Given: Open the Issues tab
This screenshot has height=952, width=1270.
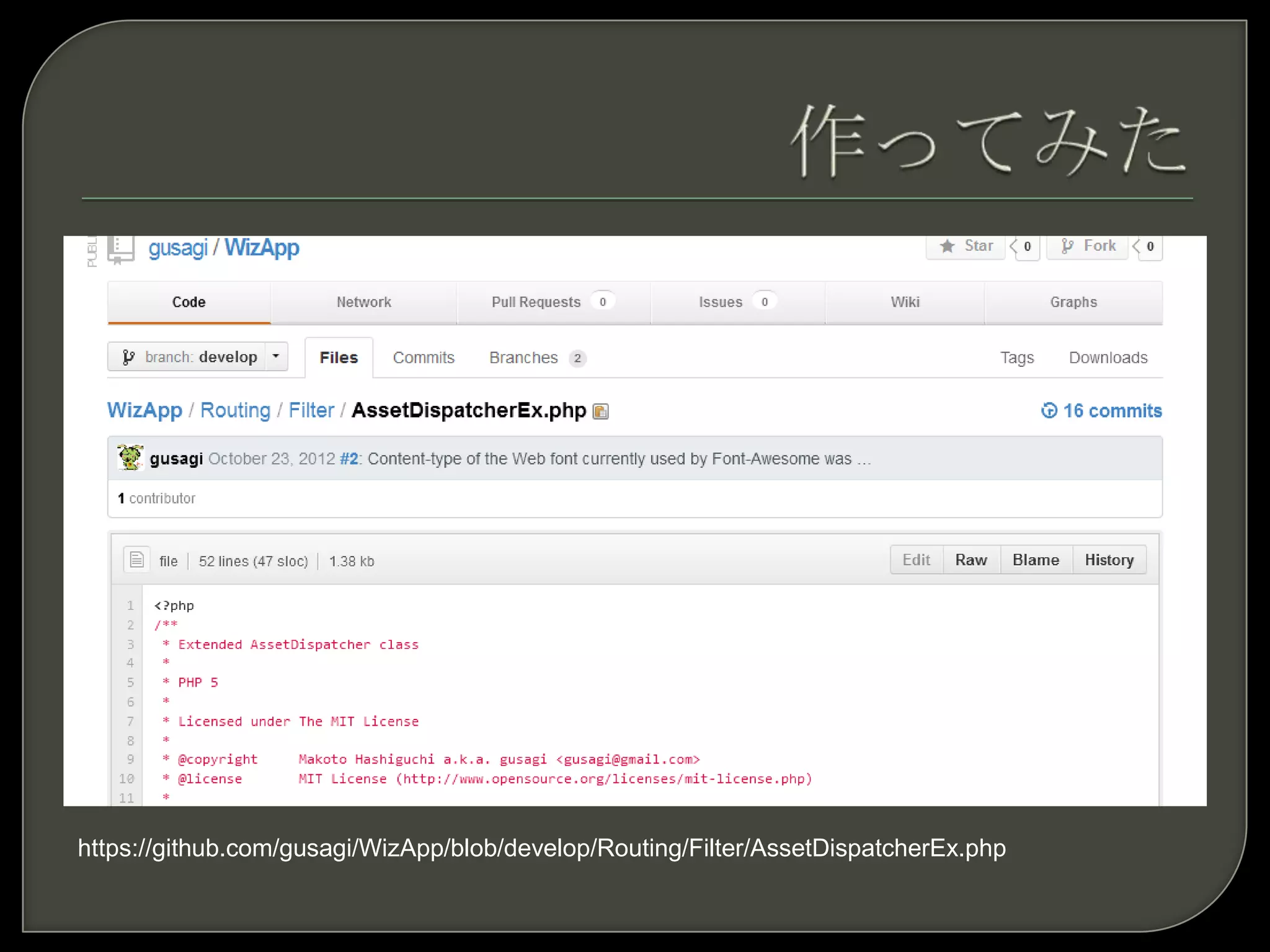Looking at the screenshot, I should [738, 302].
